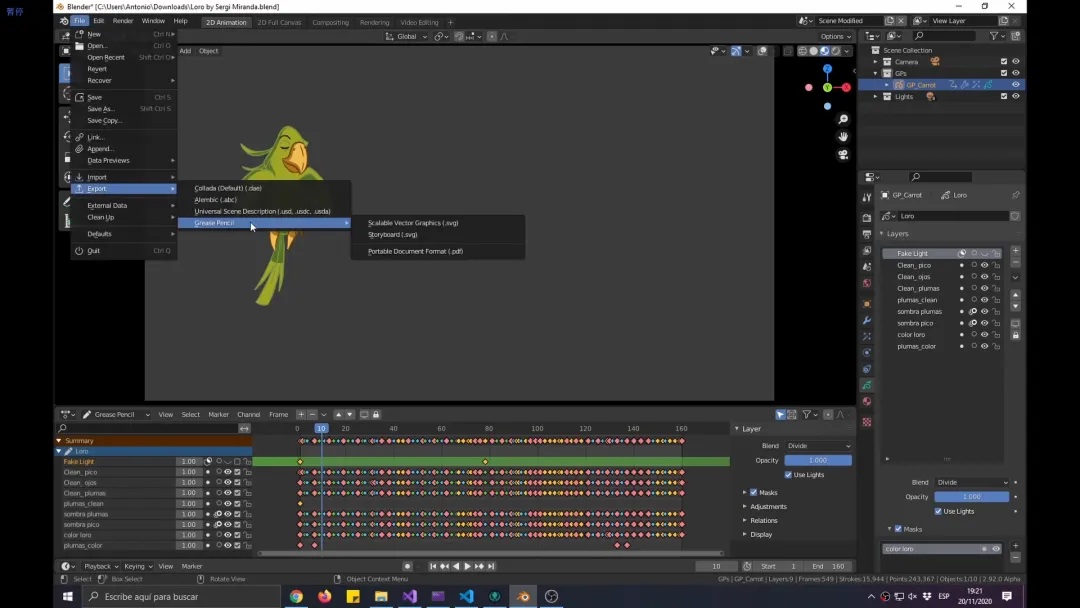Adjust Opacity slider in properties panel
This screenshot has width=1080, height=608.
point(972,496)
